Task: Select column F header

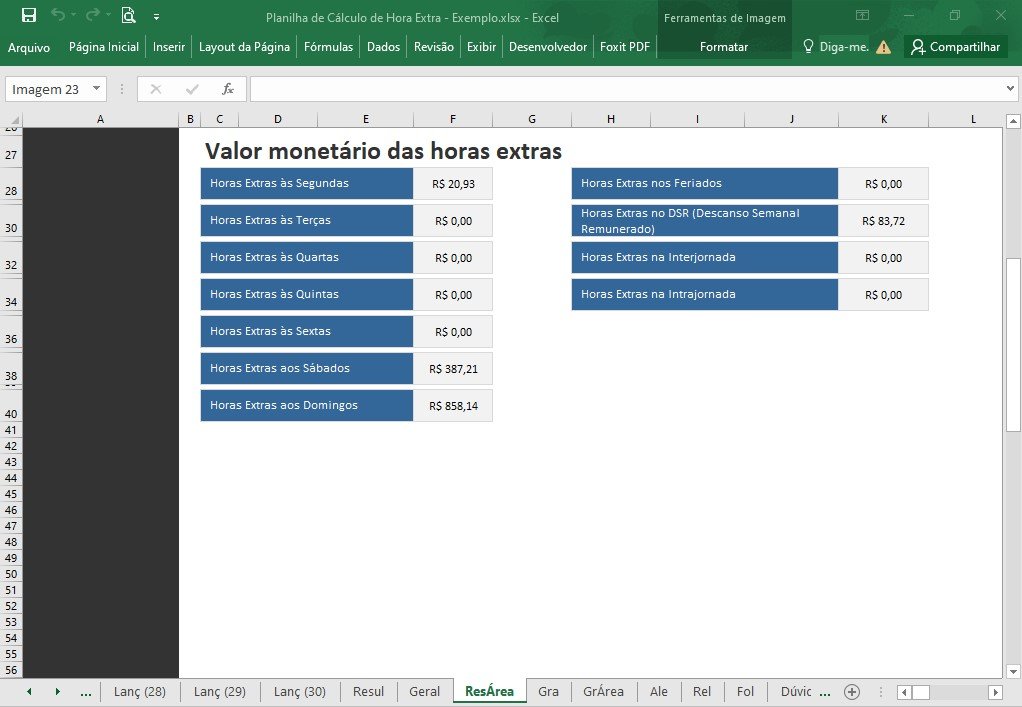Action: coord(453,119)
